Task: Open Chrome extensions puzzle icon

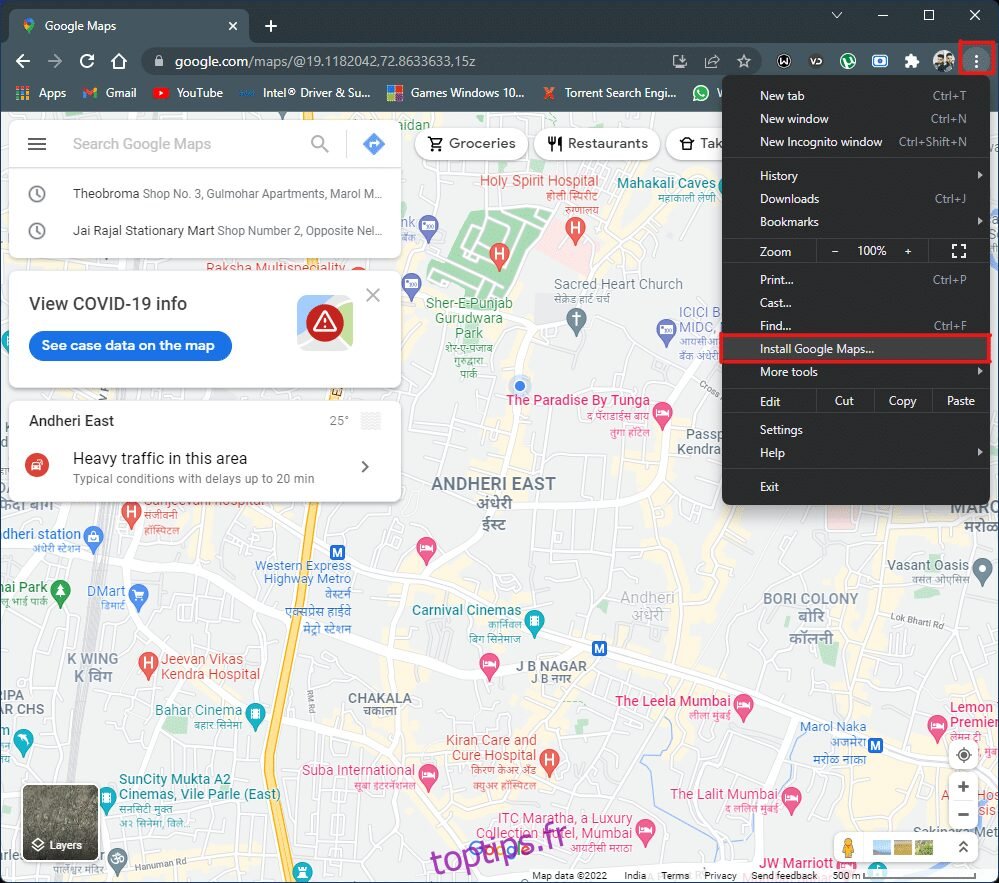Action: pyautogui.click(x=911, y=61)
